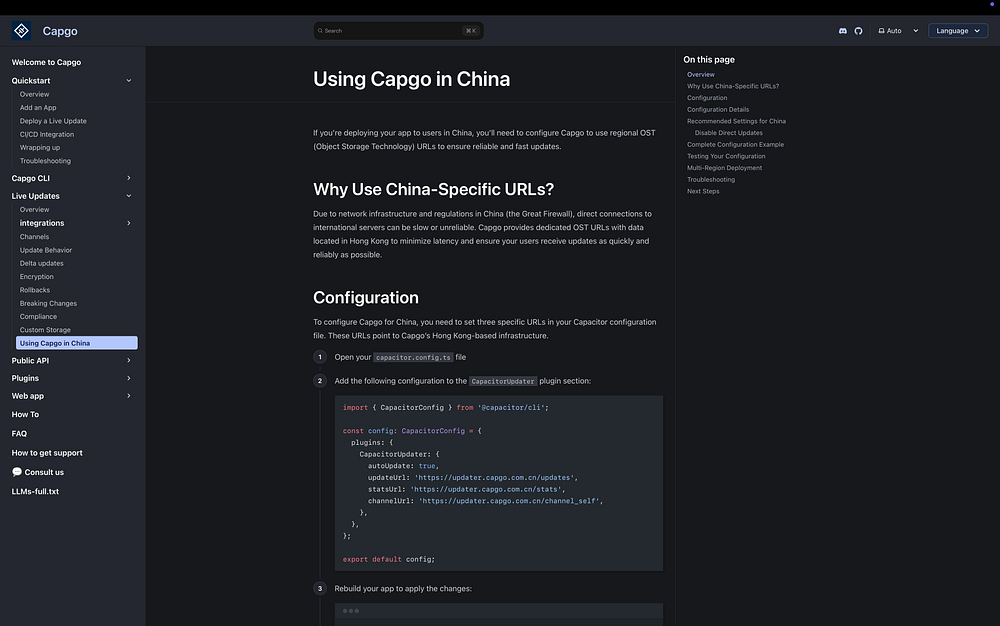Open the Discord link icon
The width and height of the screenshot is (1000, 626).
tap(843, 31)
